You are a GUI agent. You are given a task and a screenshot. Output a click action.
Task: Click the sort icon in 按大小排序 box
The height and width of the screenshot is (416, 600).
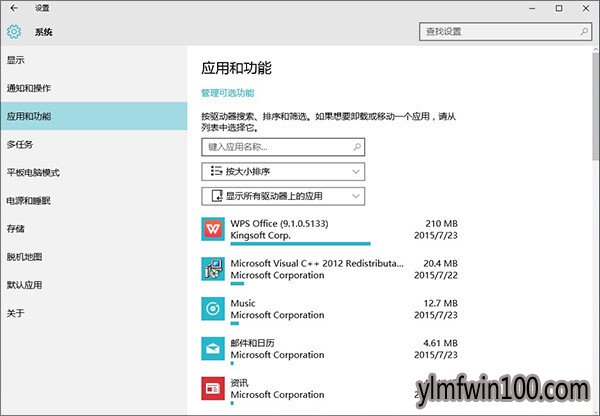[x=217, y=171]
